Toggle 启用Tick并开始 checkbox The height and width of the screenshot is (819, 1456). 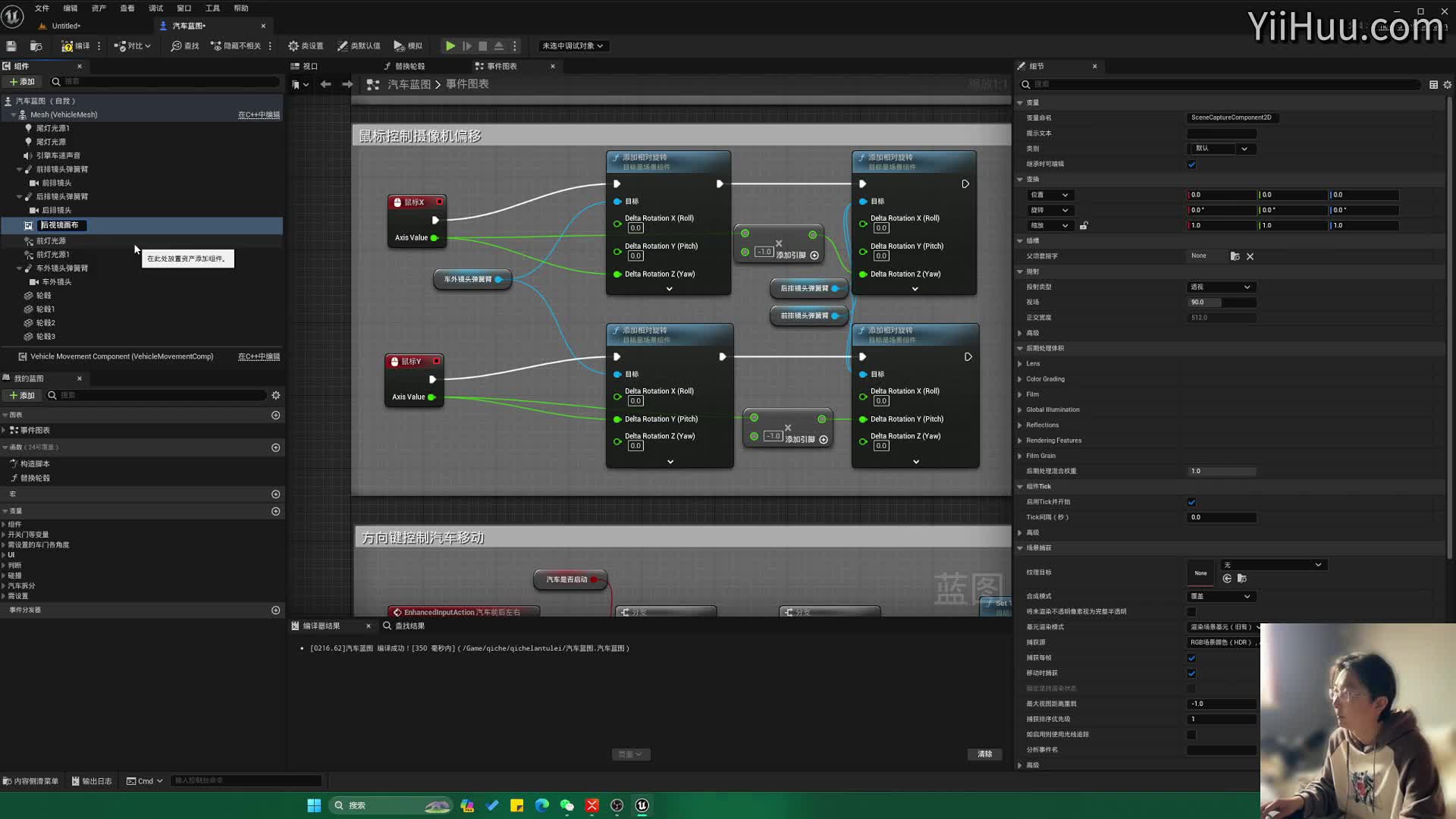[1191, 502]
